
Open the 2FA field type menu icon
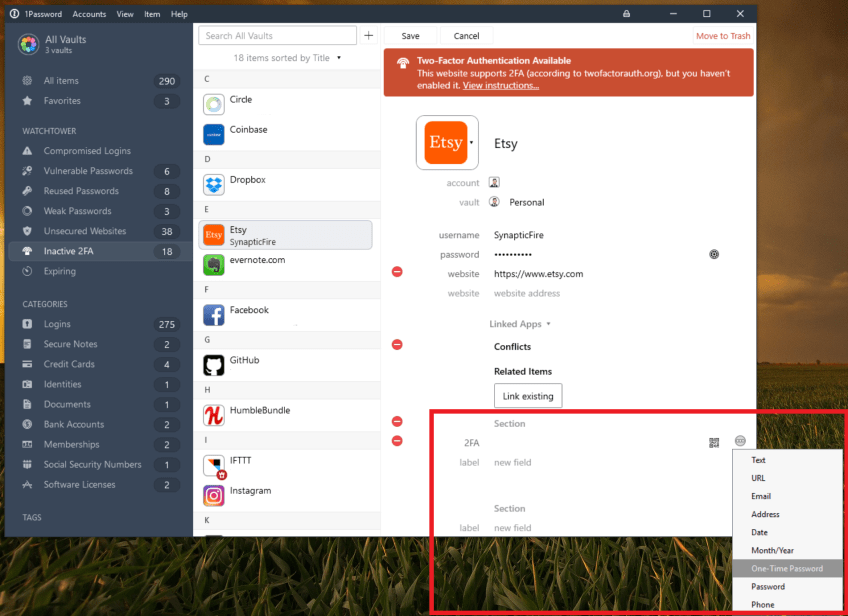tap(740, 441)
